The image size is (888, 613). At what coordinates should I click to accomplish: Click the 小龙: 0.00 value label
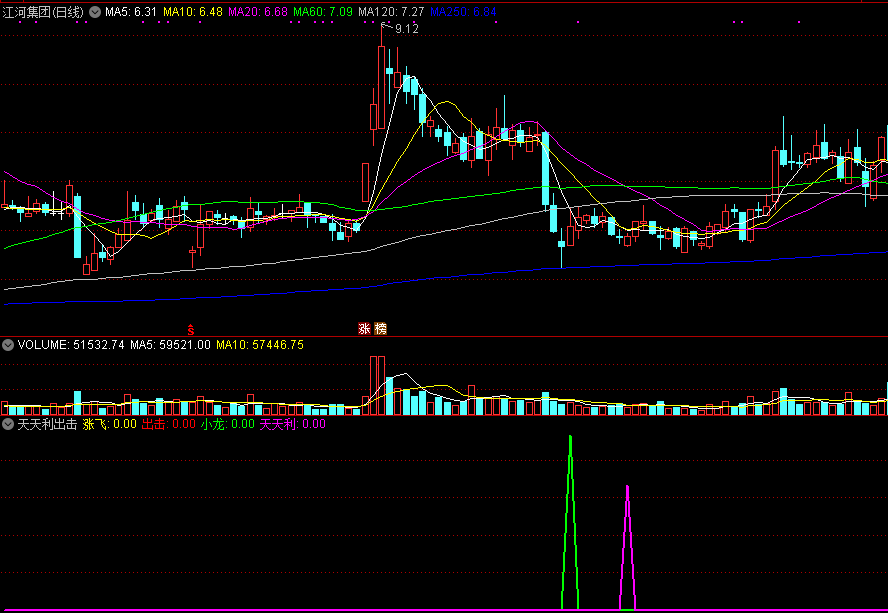tap(228, 424)
